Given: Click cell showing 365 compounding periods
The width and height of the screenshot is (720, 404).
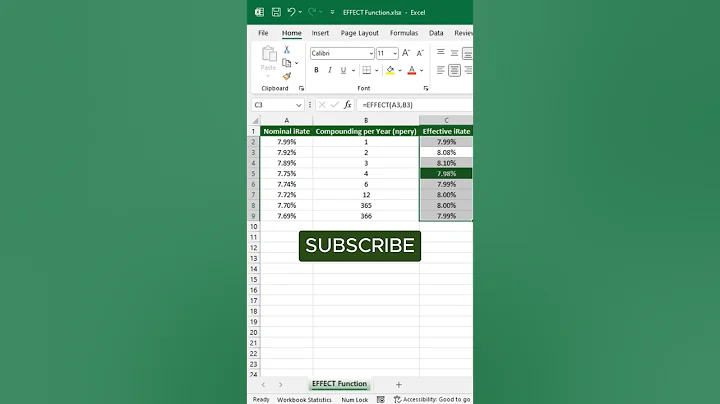Looking at the screenshot, I should click(x=366, y=205).
